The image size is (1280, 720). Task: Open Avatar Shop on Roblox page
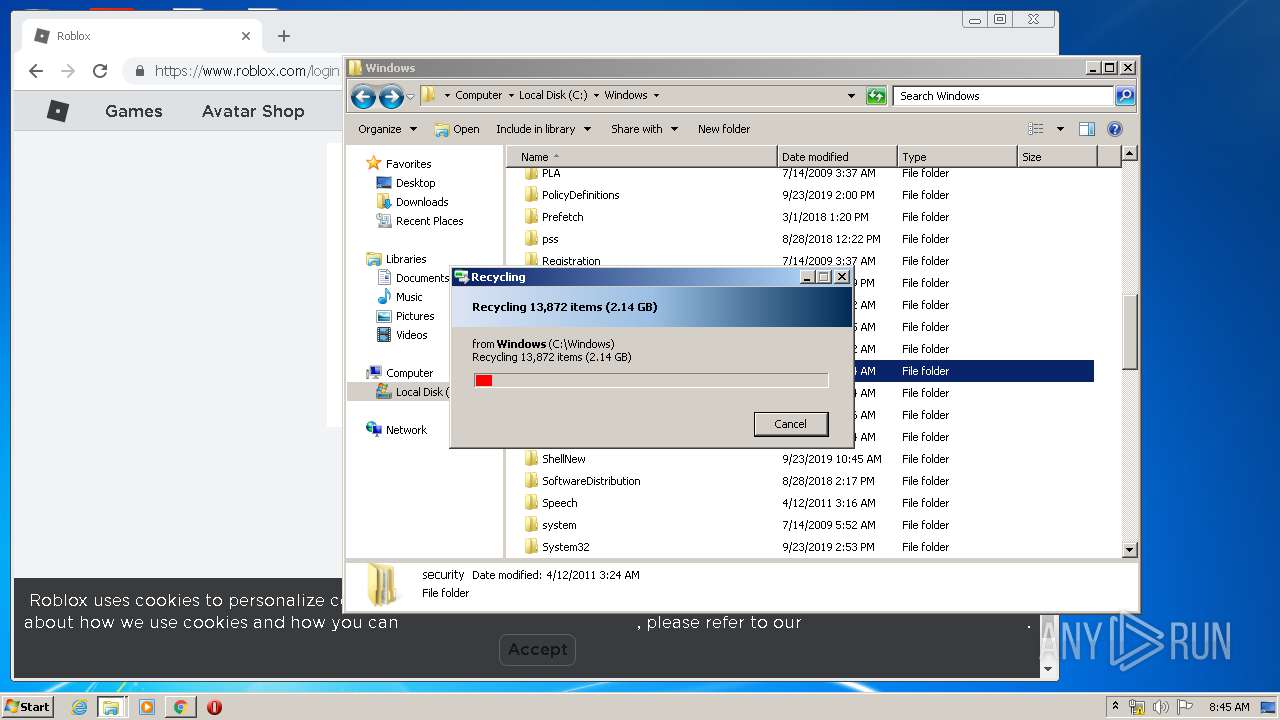[253, 111]
